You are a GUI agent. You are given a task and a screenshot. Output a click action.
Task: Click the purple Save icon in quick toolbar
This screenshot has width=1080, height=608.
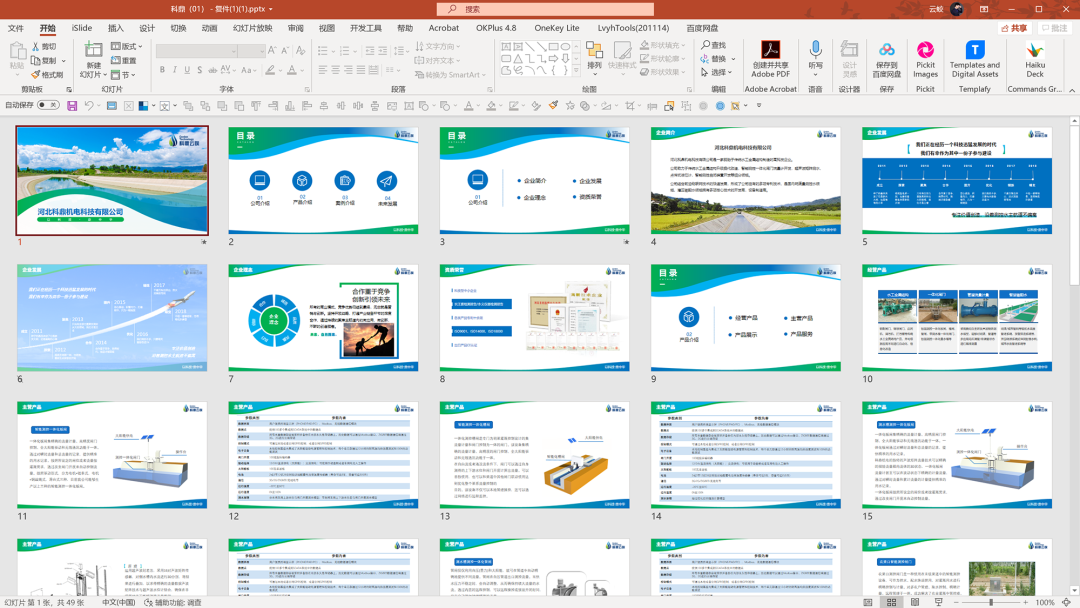pyautogui.click(x=72, y=106)
